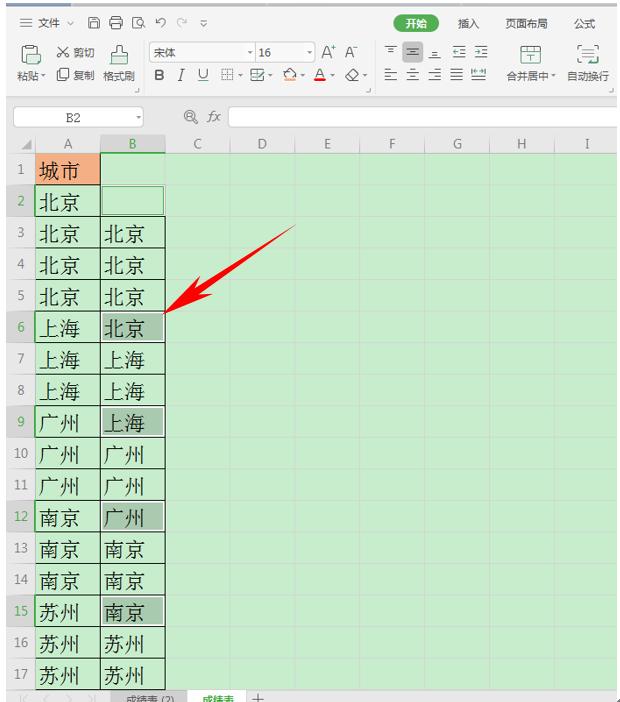The image size is (620, 702).
Task: Decrease font size with A-
Action: tap(351, 52)
